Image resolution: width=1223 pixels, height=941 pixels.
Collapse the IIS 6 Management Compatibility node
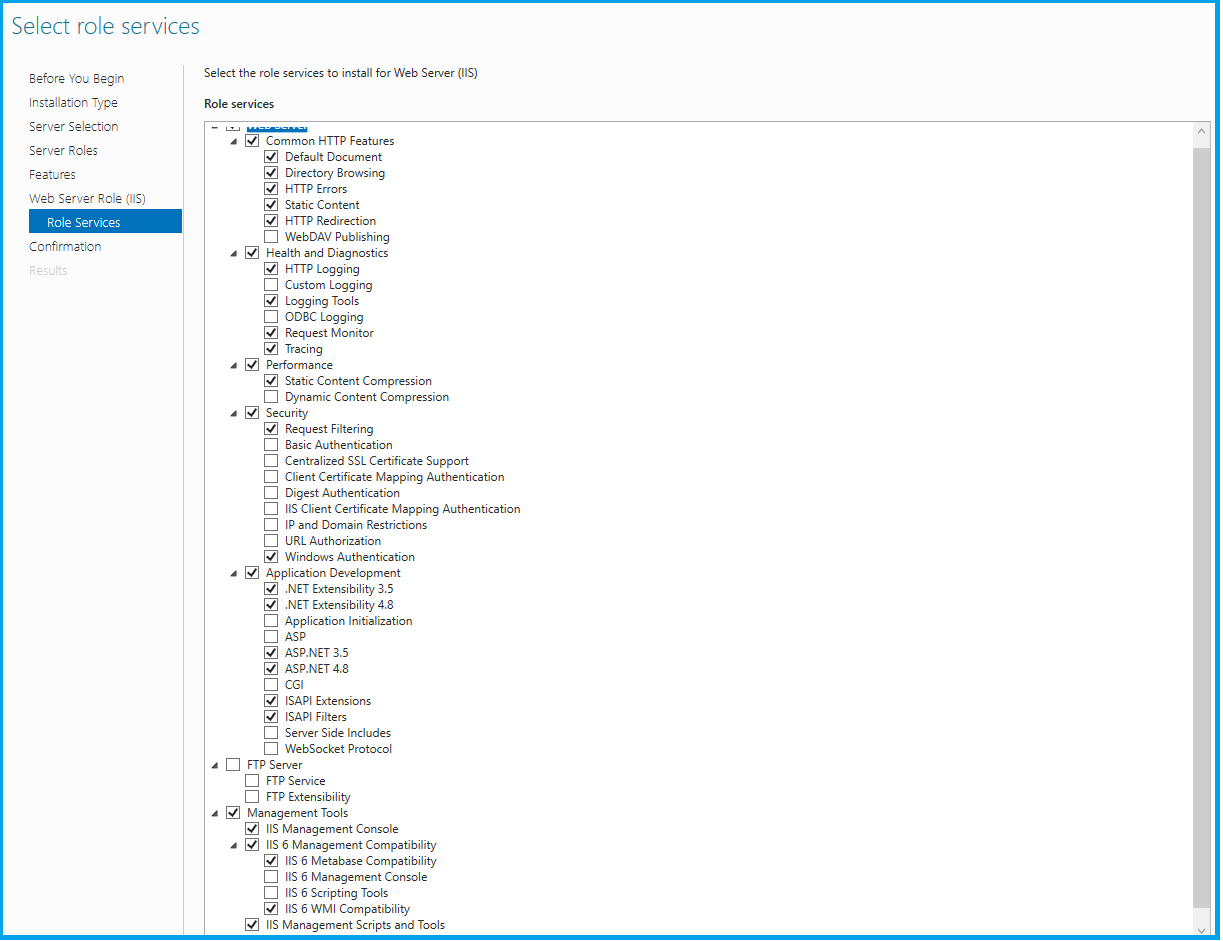point(234,845)
